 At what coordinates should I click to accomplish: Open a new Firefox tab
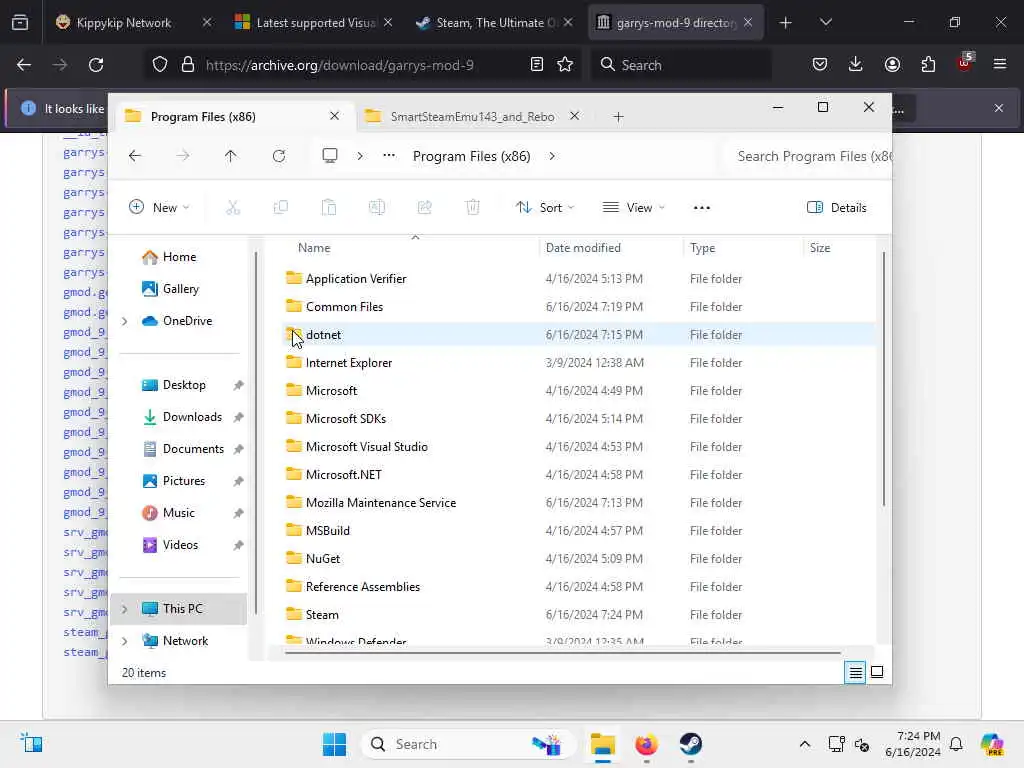click(x=786, y=23)
